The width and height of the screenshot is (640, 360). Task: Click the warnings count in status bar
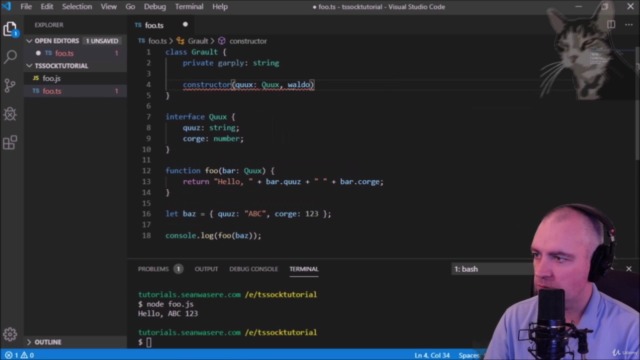click(x=27, y=355)
